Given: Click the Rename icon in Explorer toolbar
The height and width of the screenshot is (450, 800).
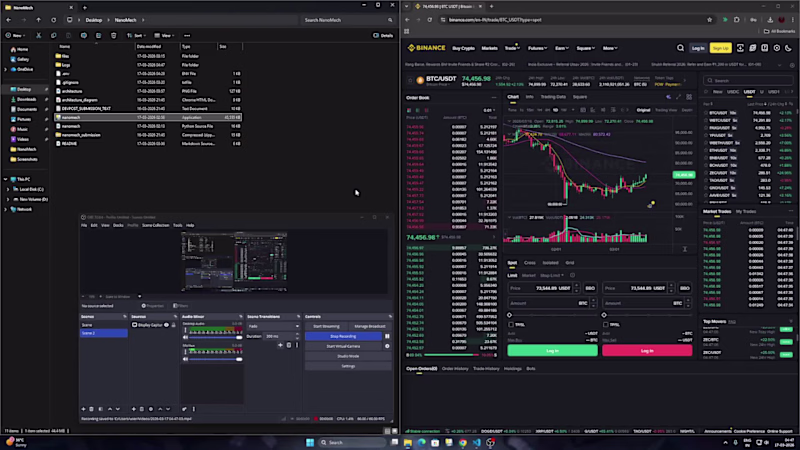Looking at the screenshot, I should 84,36.
